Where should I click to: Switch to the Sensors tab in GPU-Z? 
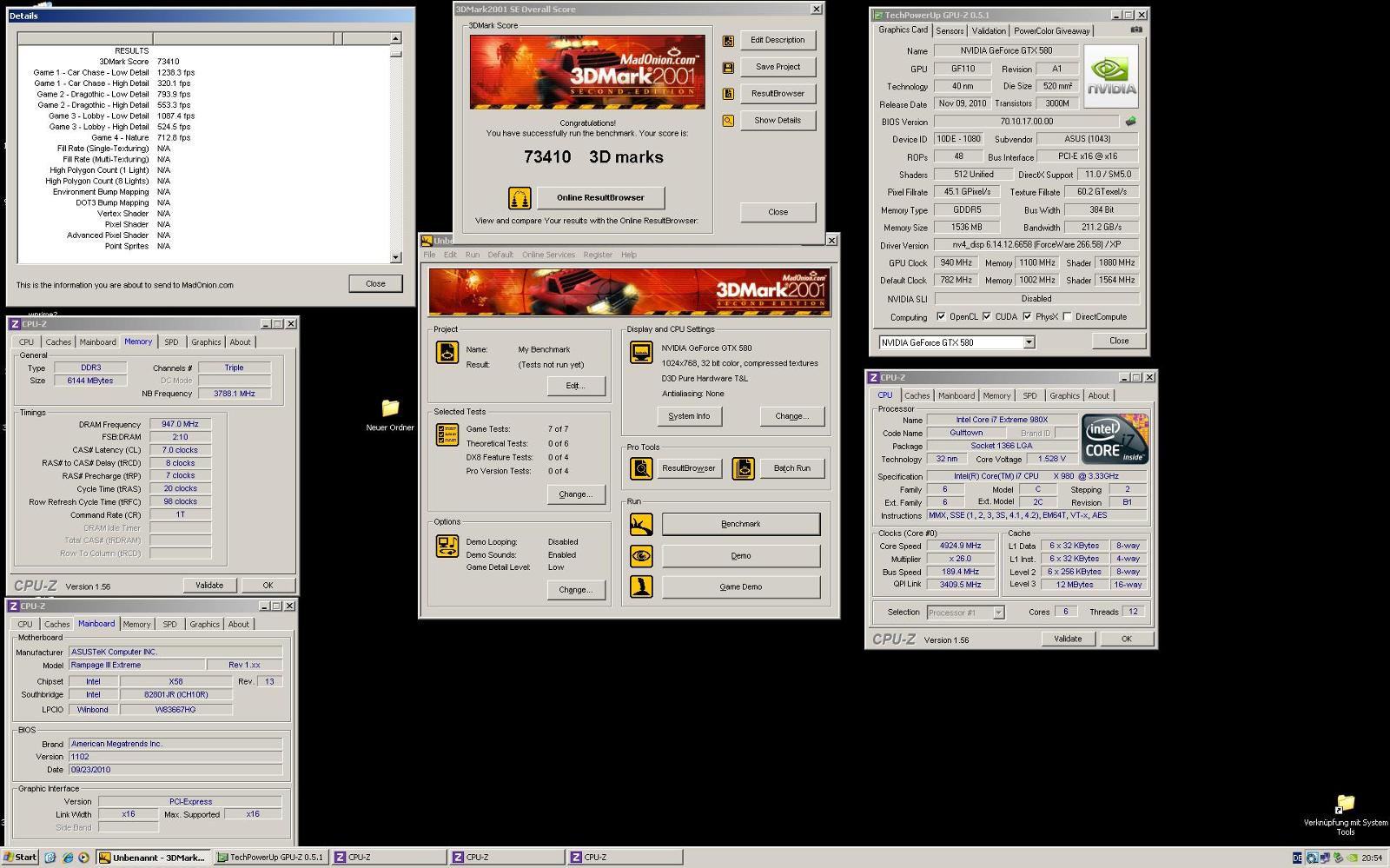(x=950, y=30)
